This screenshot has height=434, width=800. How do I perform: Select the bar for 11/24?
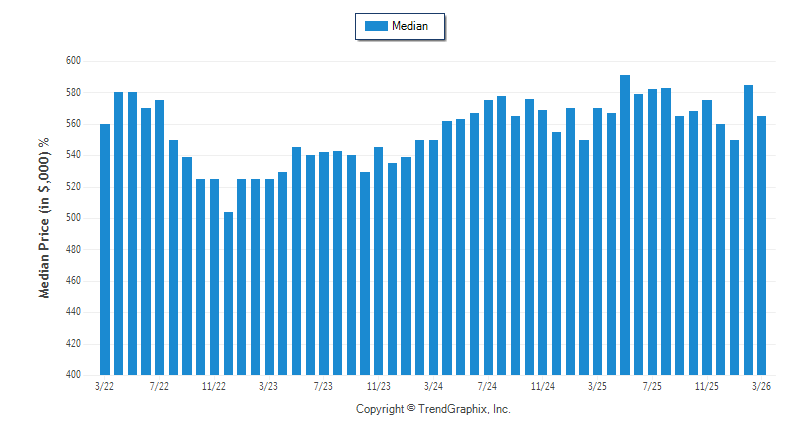point(543,243)
